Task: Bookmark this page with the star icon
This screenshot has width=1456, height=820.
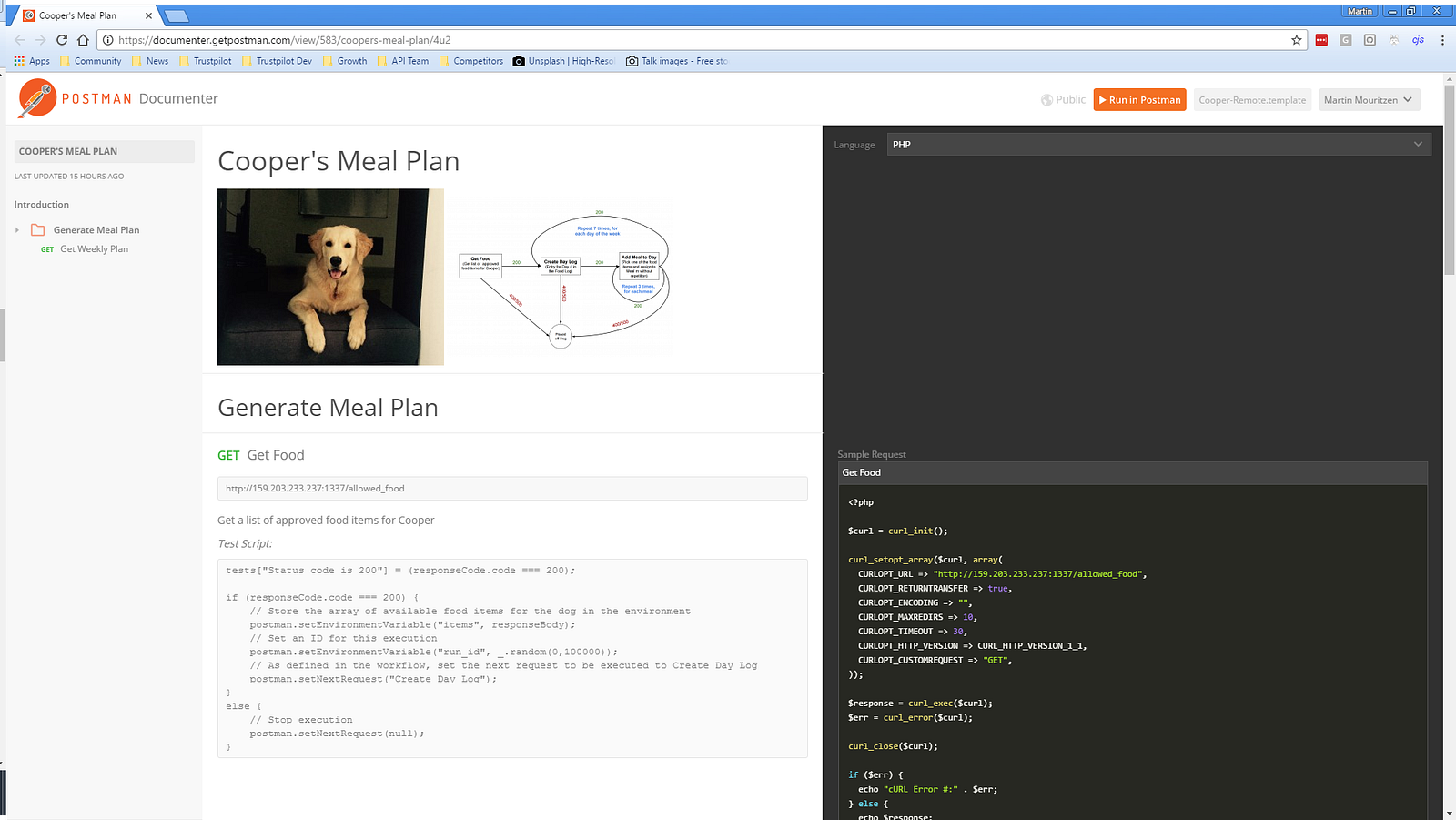Action: tap(1297, 40)
